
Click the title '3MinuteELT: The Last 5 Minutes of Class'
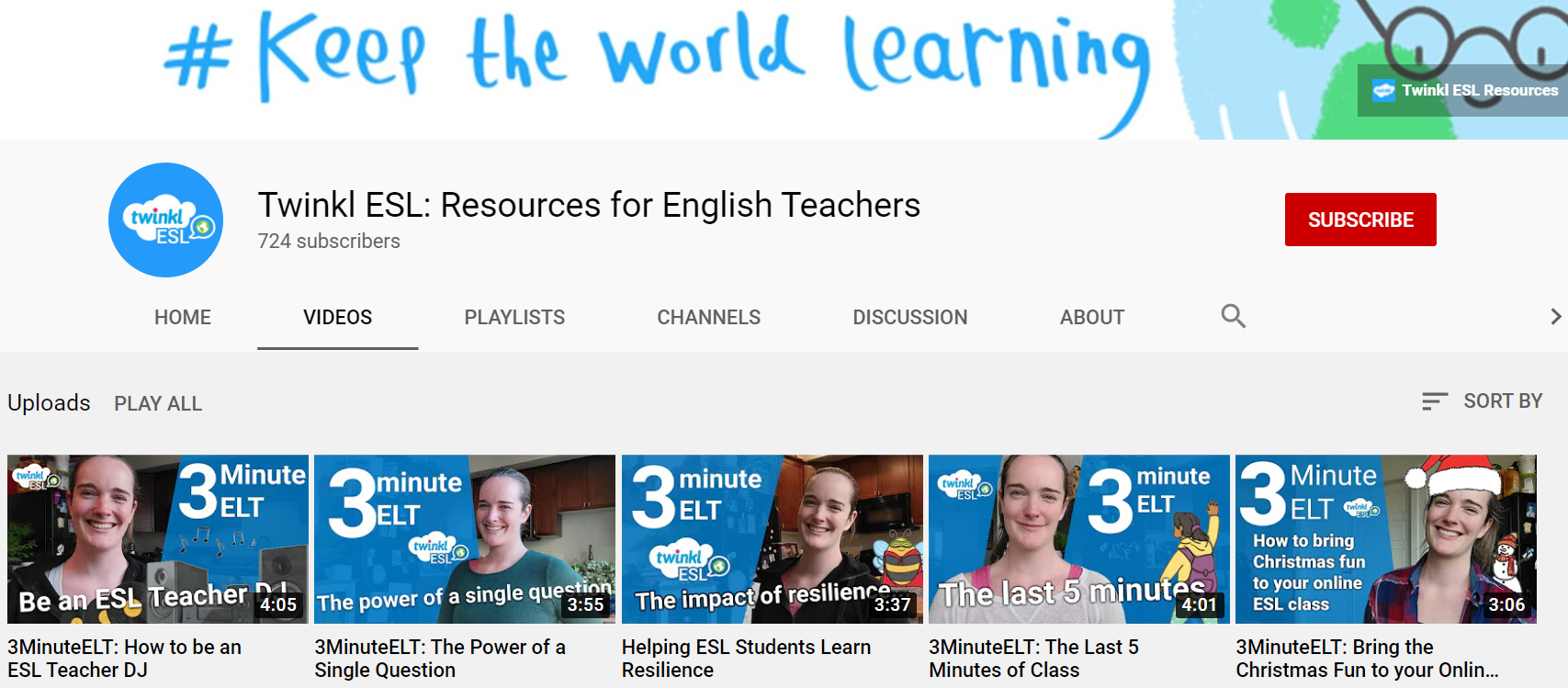pos(1033,659)
